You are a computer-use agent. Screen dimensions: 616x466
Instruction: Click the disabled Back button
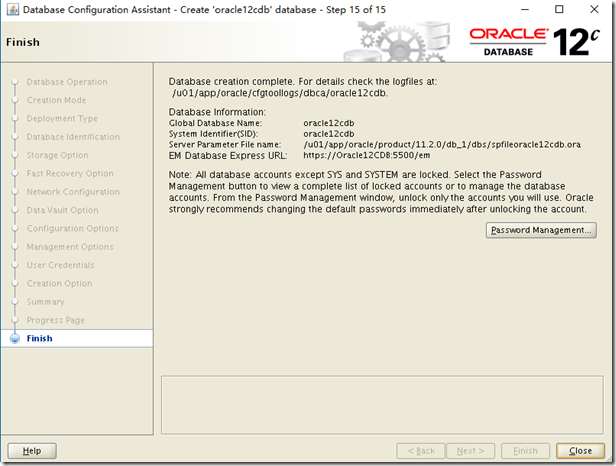tap(421, 451)
